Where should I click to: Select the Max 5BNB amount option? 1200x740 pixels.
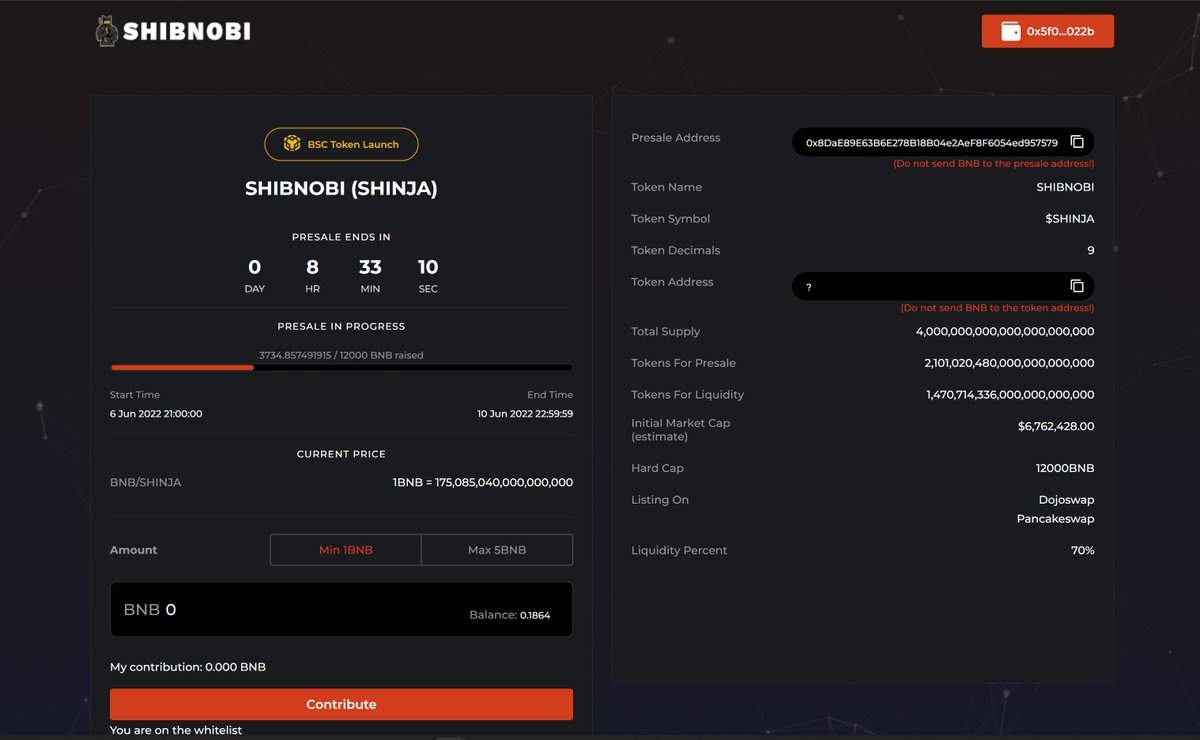497,550
